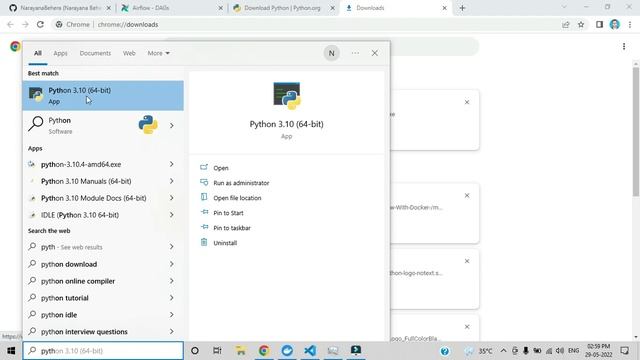Viewport: 640px width, 360px height.
Task: Open IDLE (Python 3.10 64-bit)
Action: (95, 215)
